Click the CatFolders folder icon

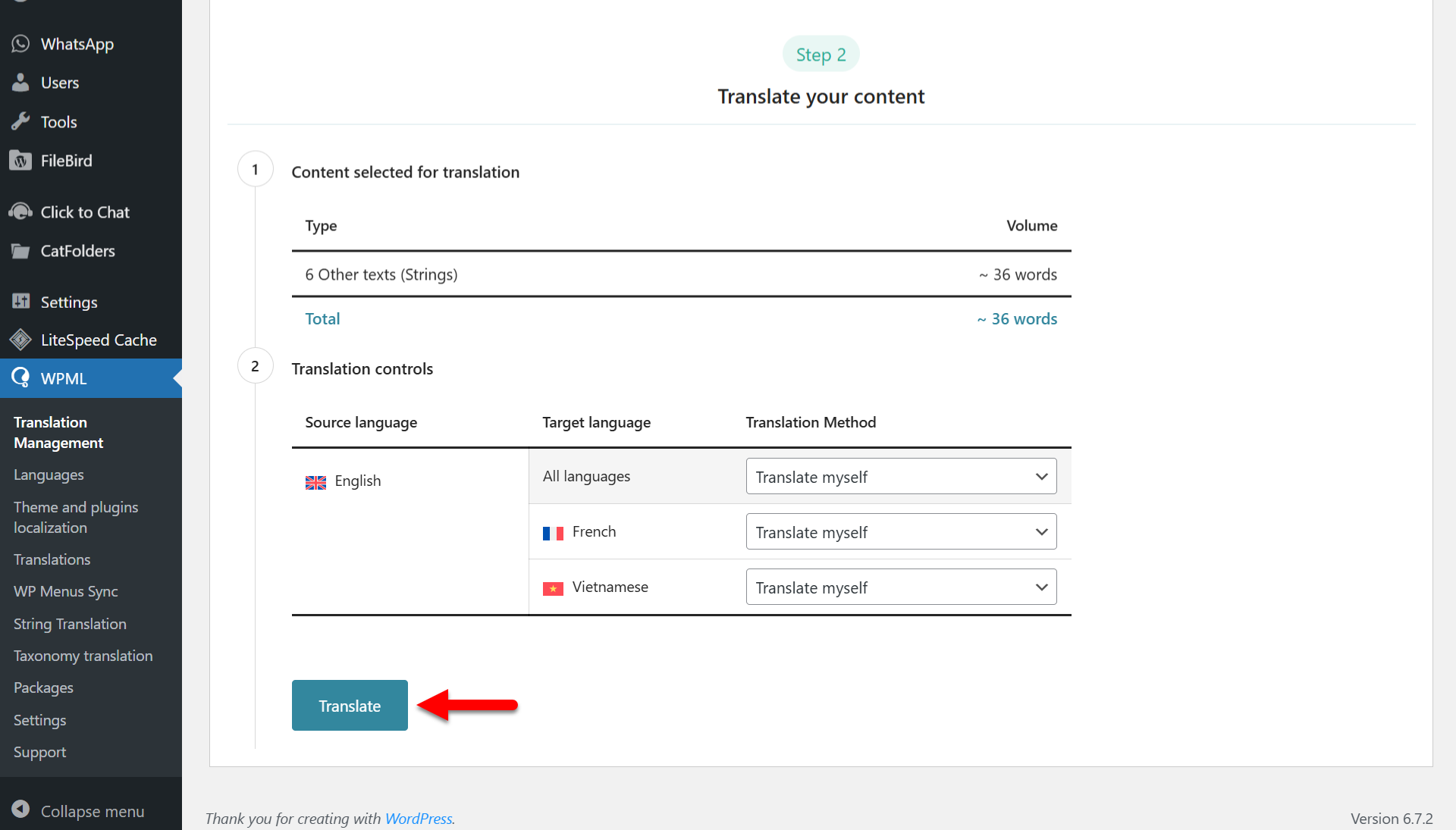20,251
